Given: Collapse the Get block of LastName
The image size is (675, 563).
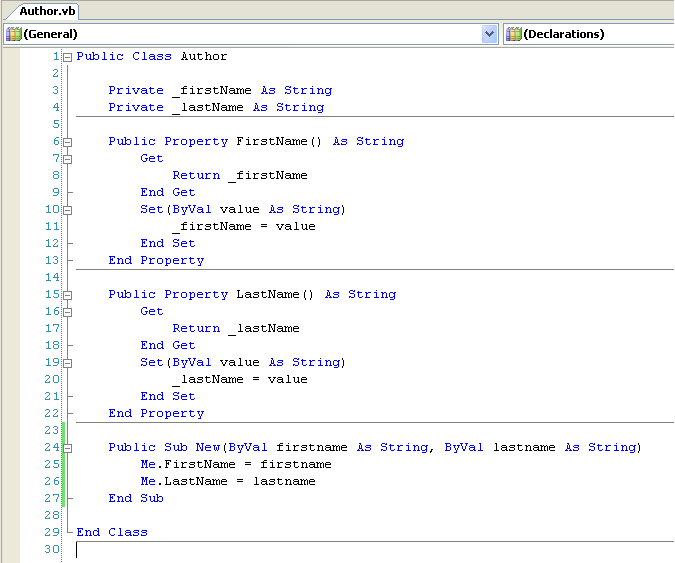Looking at the screenshot, I should point(68,312).
